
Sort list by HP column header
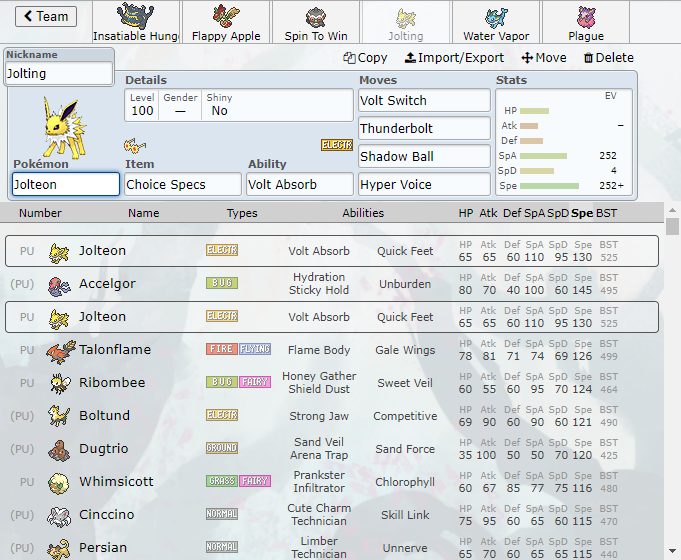click(466, 213)
